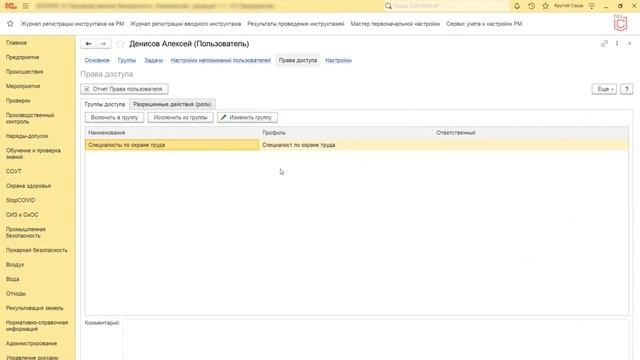Open Обучение и проверка знаний section
Viewport: 640px width, 360px height.
(33, 153)
